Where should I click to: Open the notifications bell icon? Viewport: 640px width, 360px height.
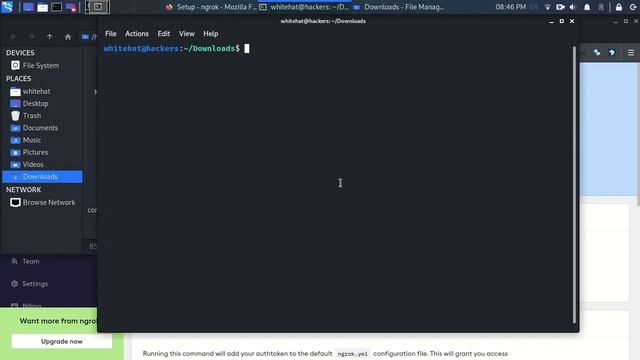[x=587, y=7]
